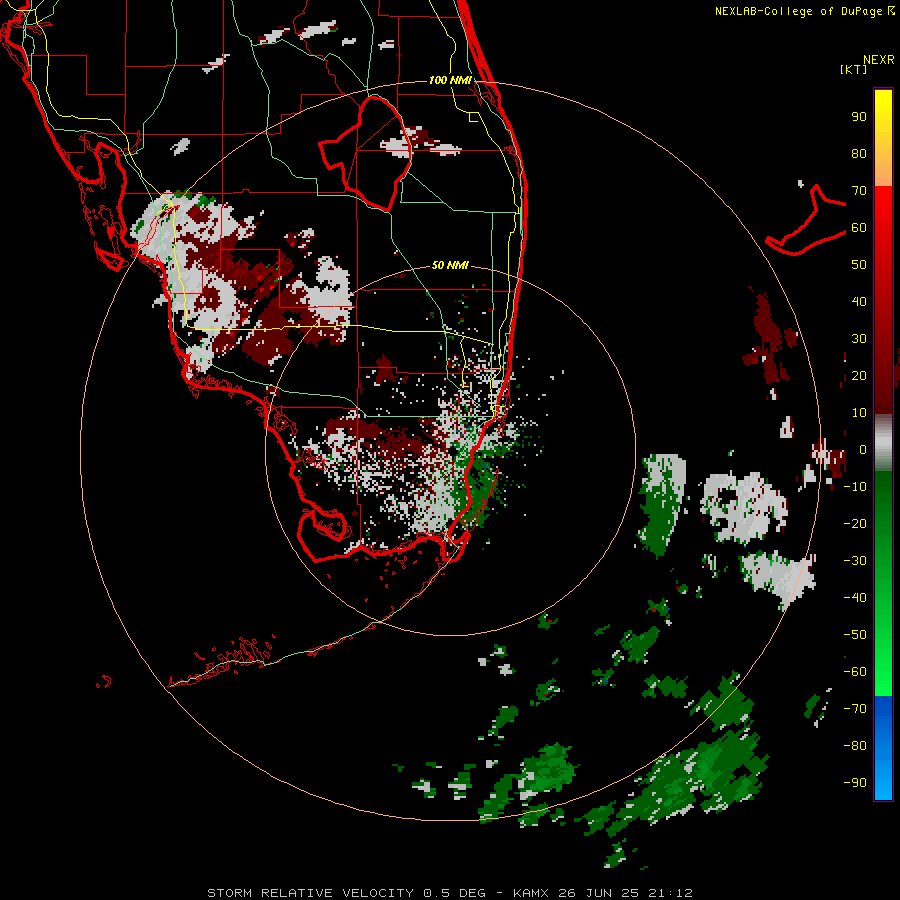
Task: Click the 26 JUN 25 date text
Action: (x=598, y=893)
